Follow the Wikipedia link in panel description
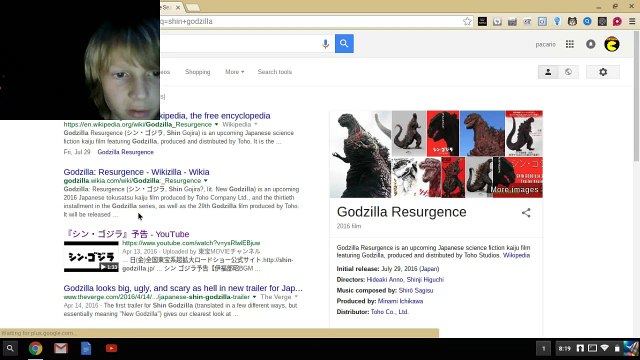Viewport: 640px width, 360px height. click(x=516, y=256)
